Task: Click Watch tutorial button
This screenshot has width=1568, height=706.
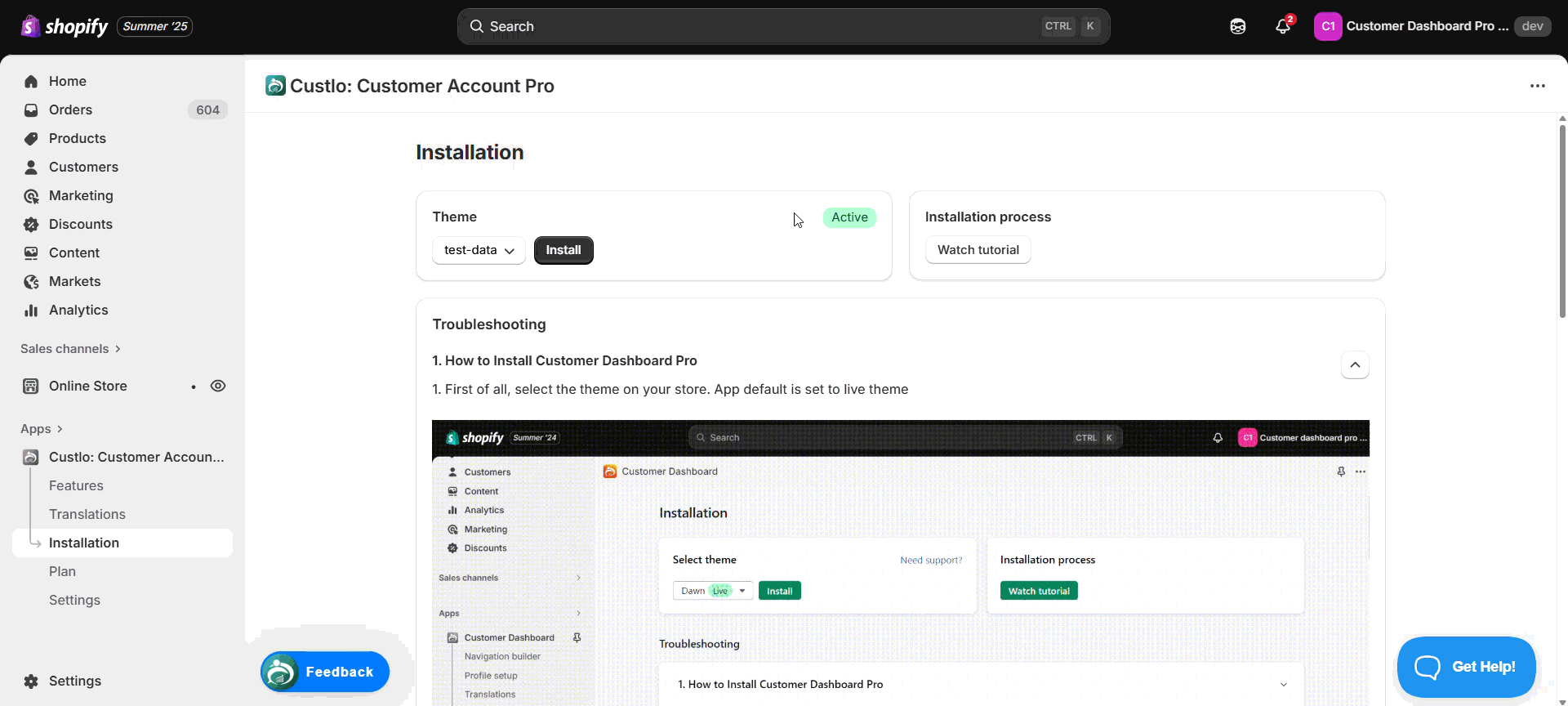Action: (x=978, y=250)
